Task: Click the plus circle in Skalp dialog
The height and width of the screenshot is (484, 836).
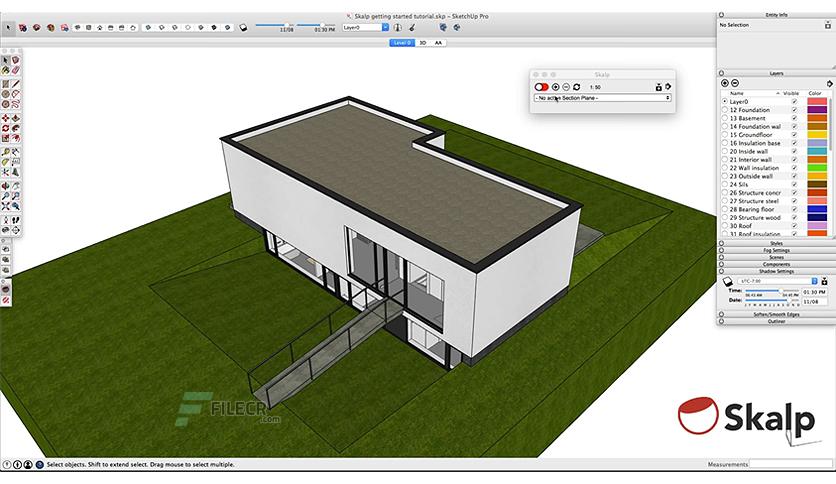Action: pyautogui.click(x=556, y=87)
